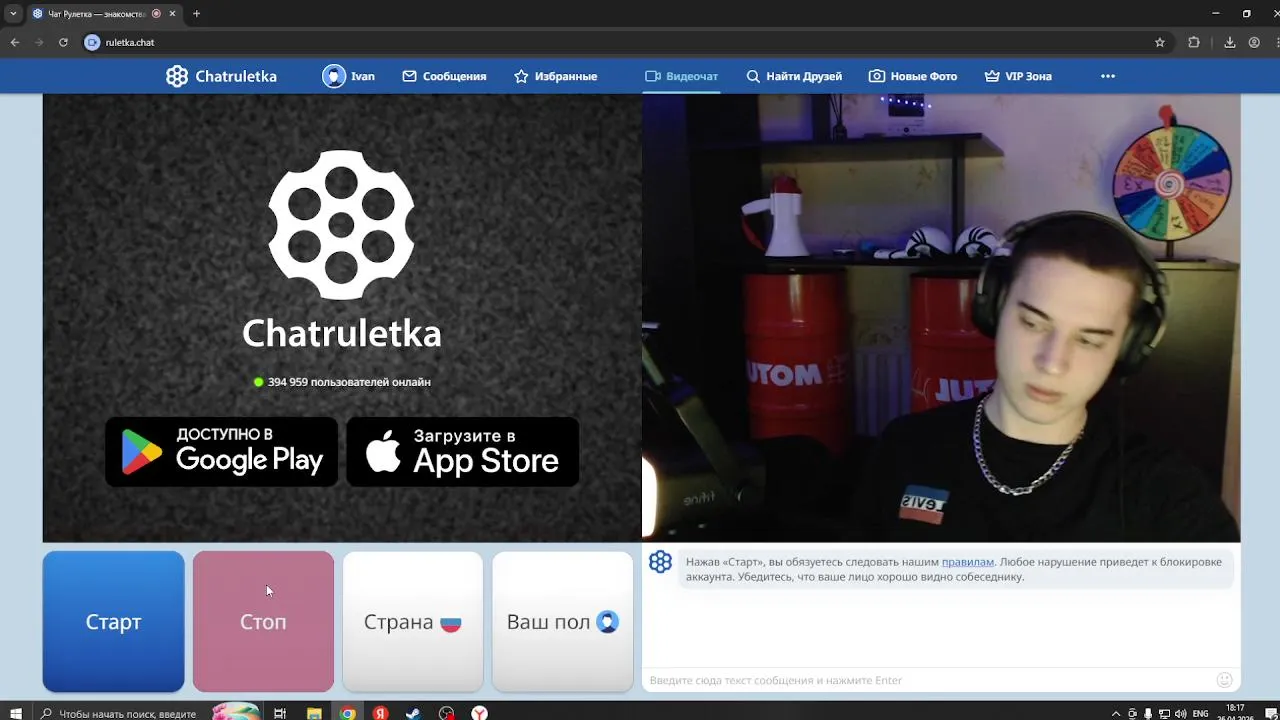This screenshot has width=1280, height=720.
Task: Open Yandex Browser icon on taskbar
Action: click(x=480, y=713)
